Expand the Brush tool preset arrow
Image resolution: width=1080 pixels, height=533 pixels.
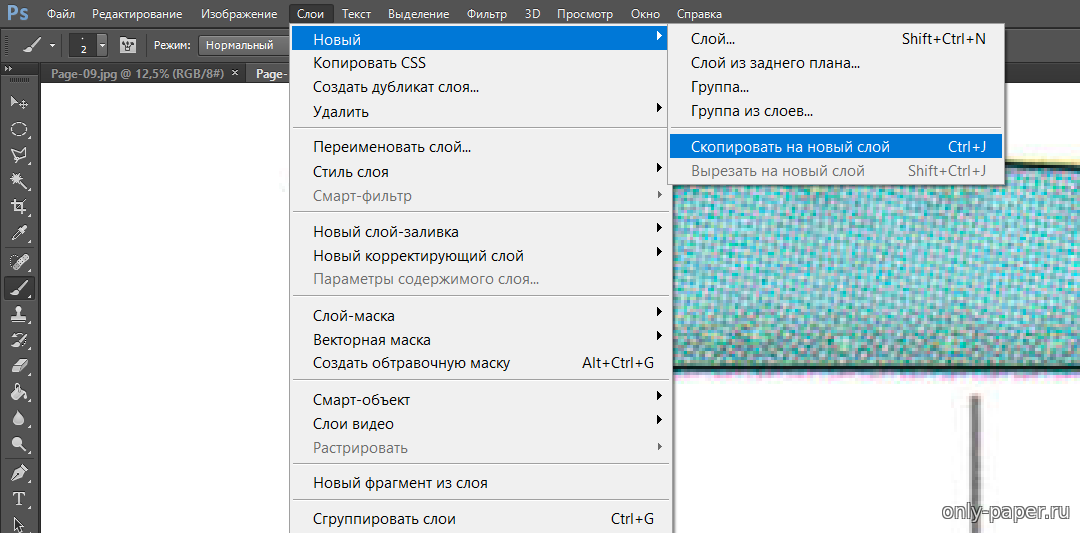53,45
